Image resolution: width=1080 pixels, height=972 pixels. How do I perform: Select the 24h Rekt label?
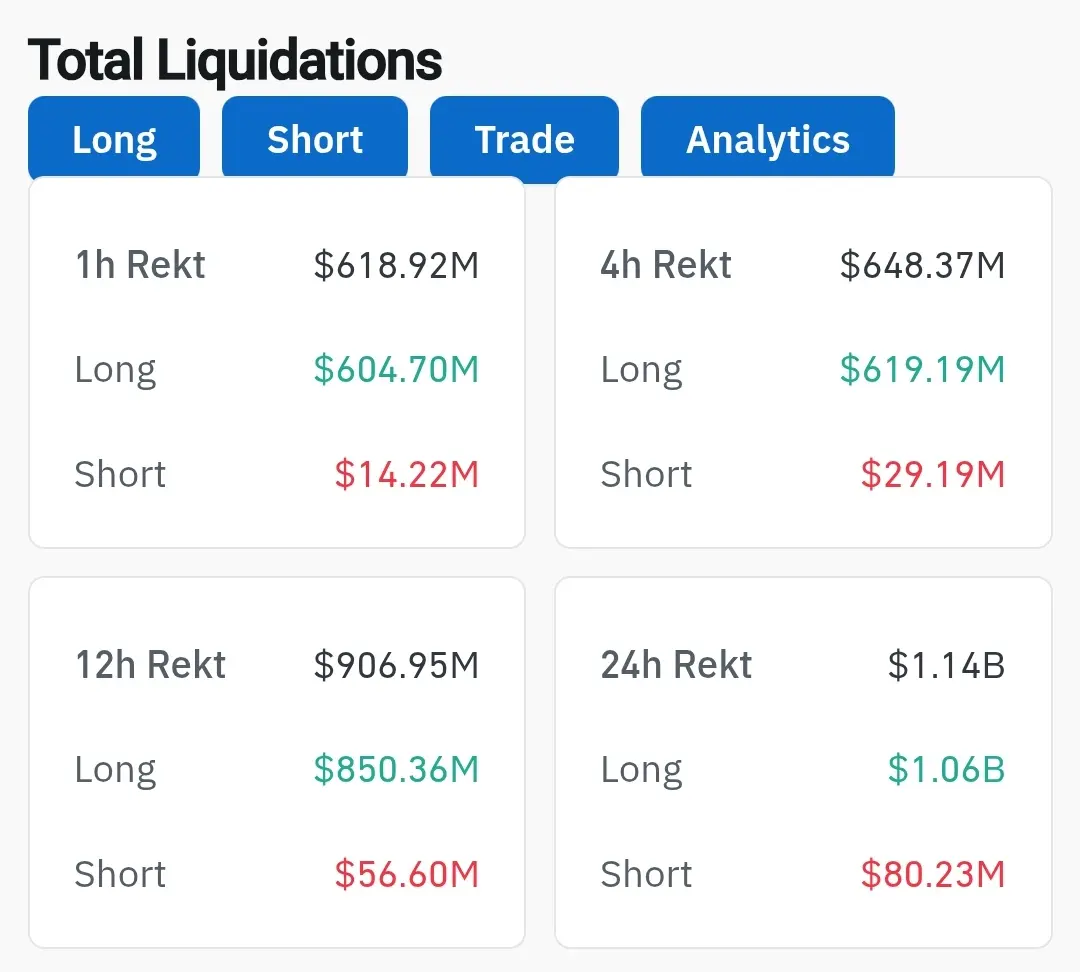pyautogui.click(x=676, y=665)
